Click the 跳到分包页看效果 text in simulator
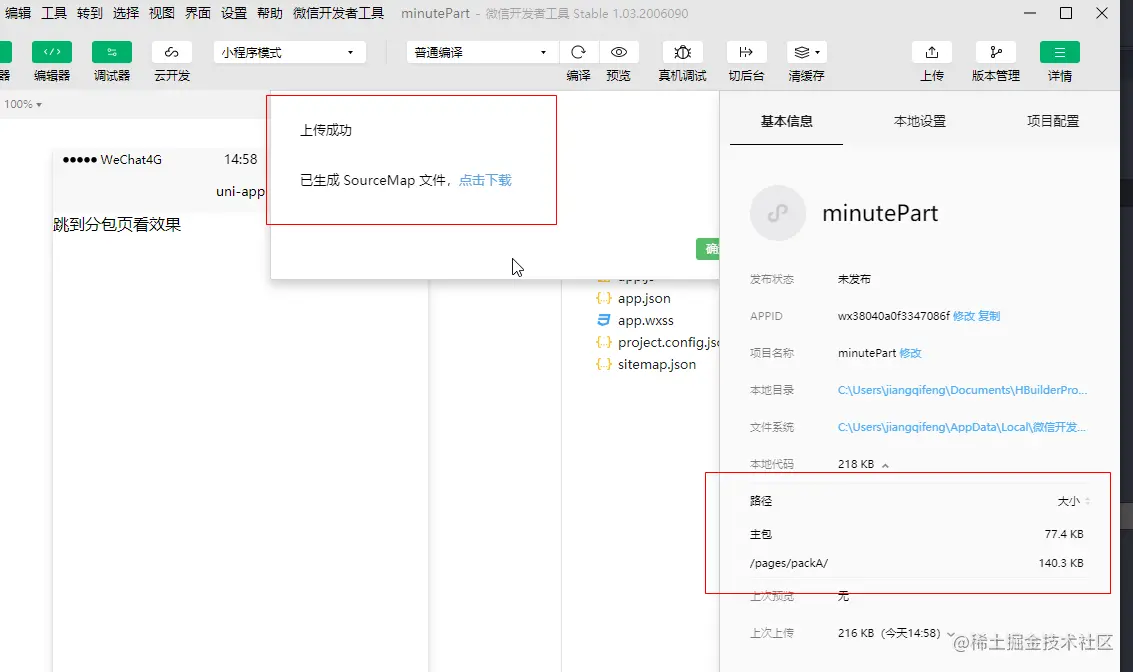The height and width of the screenshot is (672, 1133). 117,225
